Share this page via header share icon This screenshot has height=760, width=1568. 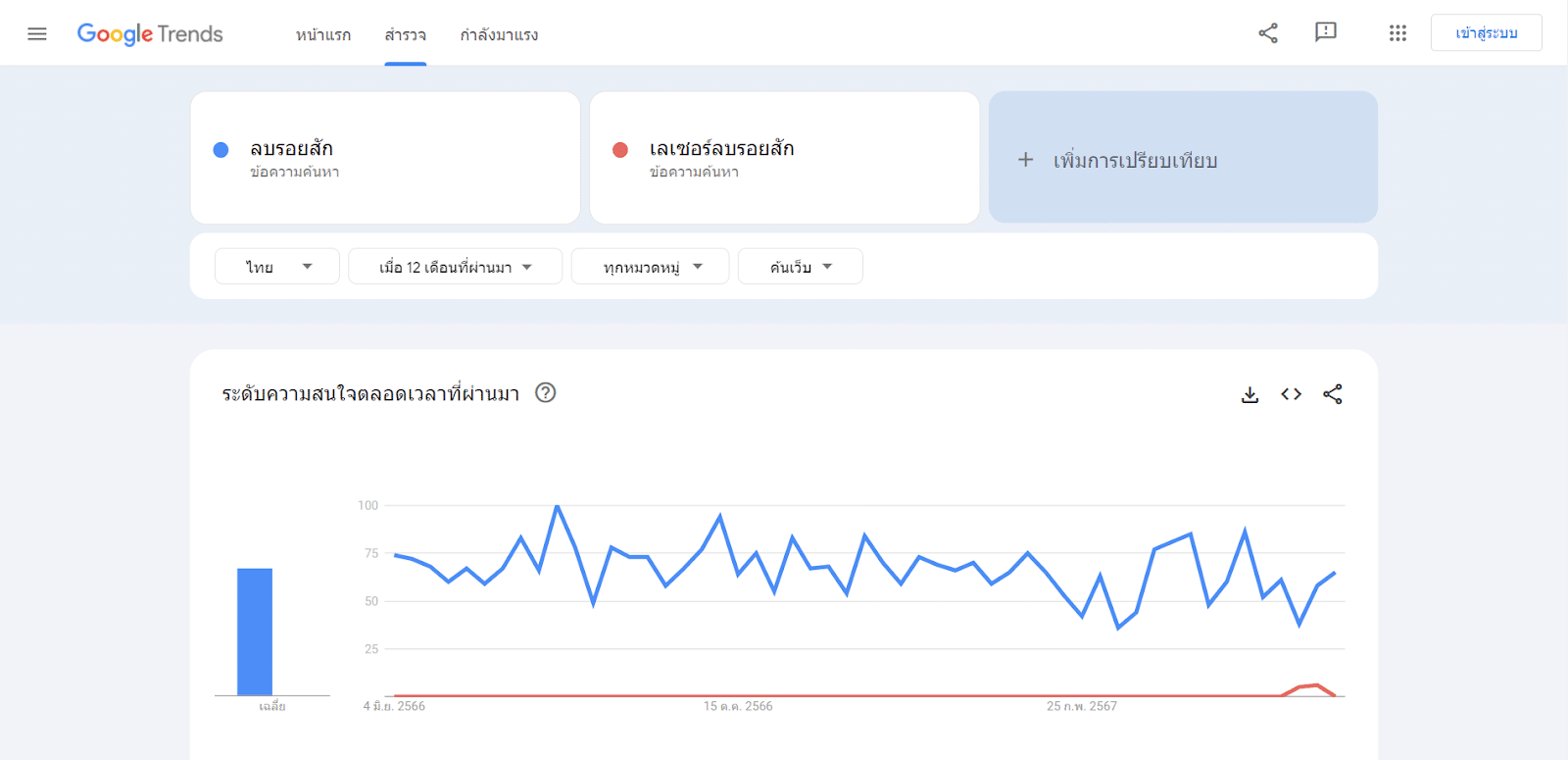1268,33
